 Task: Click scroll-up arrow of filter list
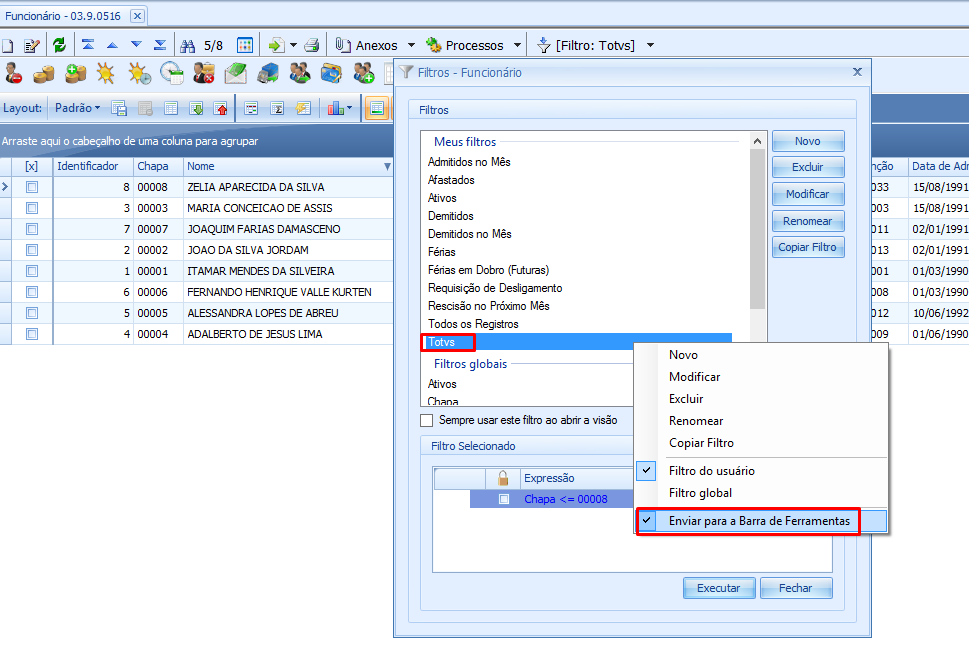757,141
